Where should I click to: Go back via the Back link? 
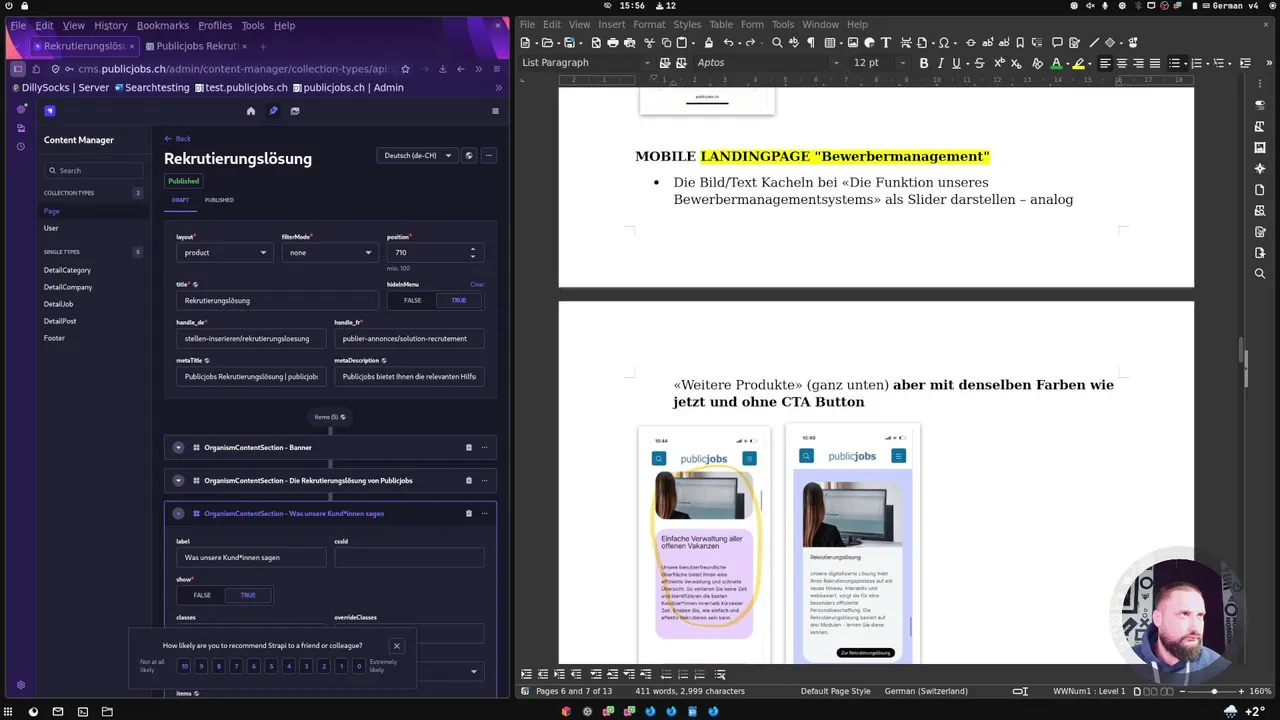(177, 138)
